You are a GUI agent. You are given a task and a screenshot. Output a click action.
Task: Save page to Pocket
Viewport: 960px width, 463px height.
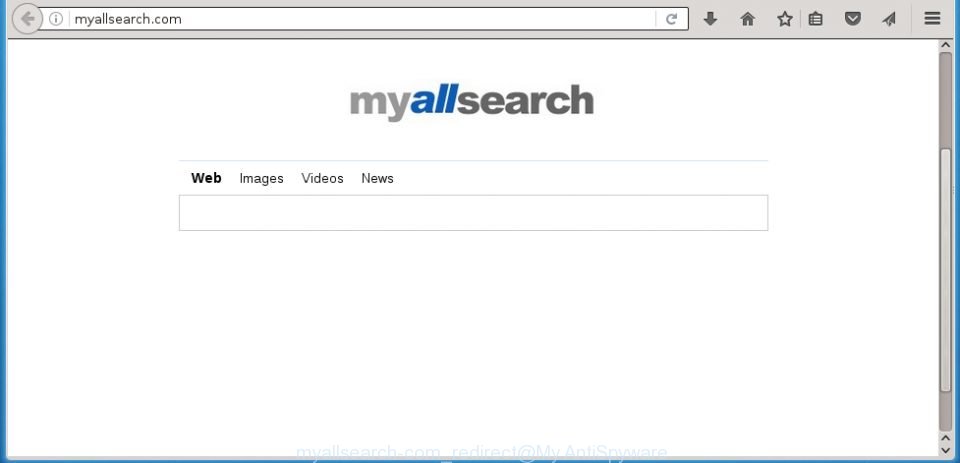853,19
